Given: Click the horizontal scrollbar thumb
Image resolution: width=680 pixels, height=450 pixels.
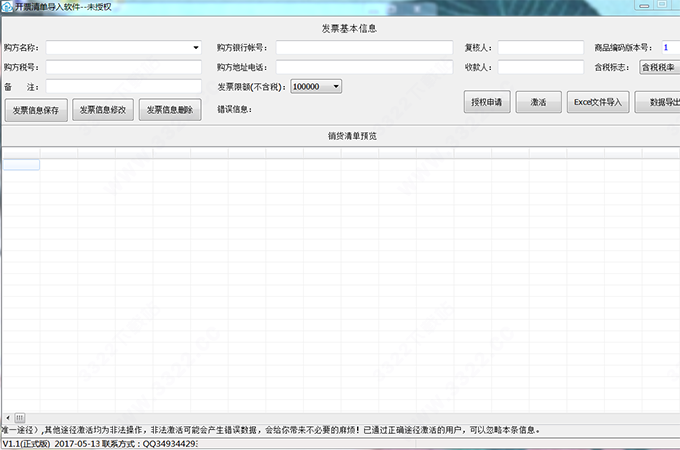Looking at the screenshot, I should 20,418.
